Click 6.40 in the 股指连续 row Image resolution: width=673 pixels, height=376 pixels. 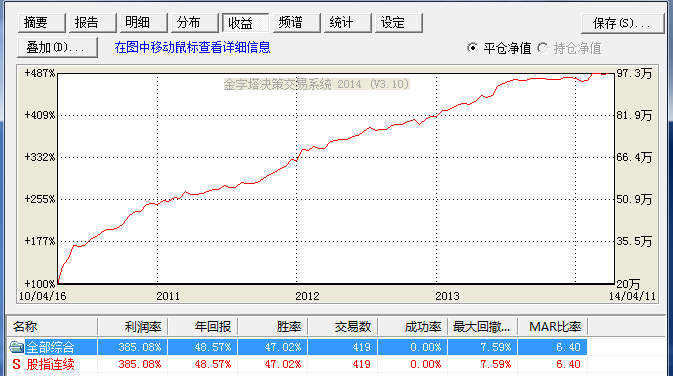(x=568, y=364)
